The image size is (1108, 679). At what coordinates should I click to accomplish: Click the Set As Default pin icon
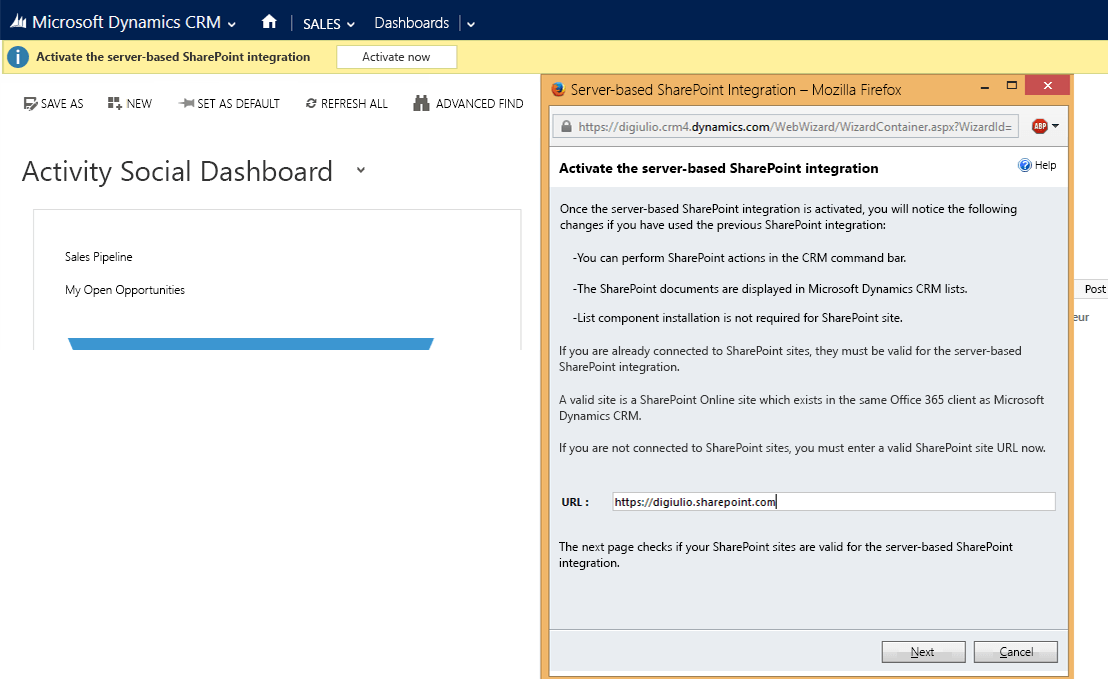point(187,104)
